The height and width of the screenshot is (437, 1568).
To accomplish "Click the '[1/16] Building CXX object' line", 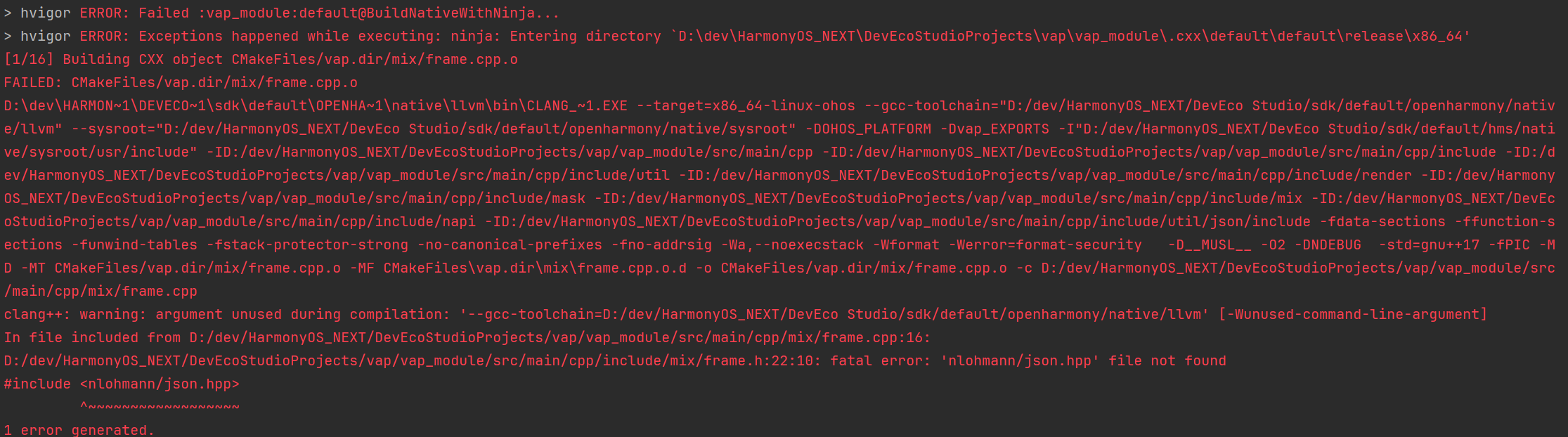I will pos(261,59).
